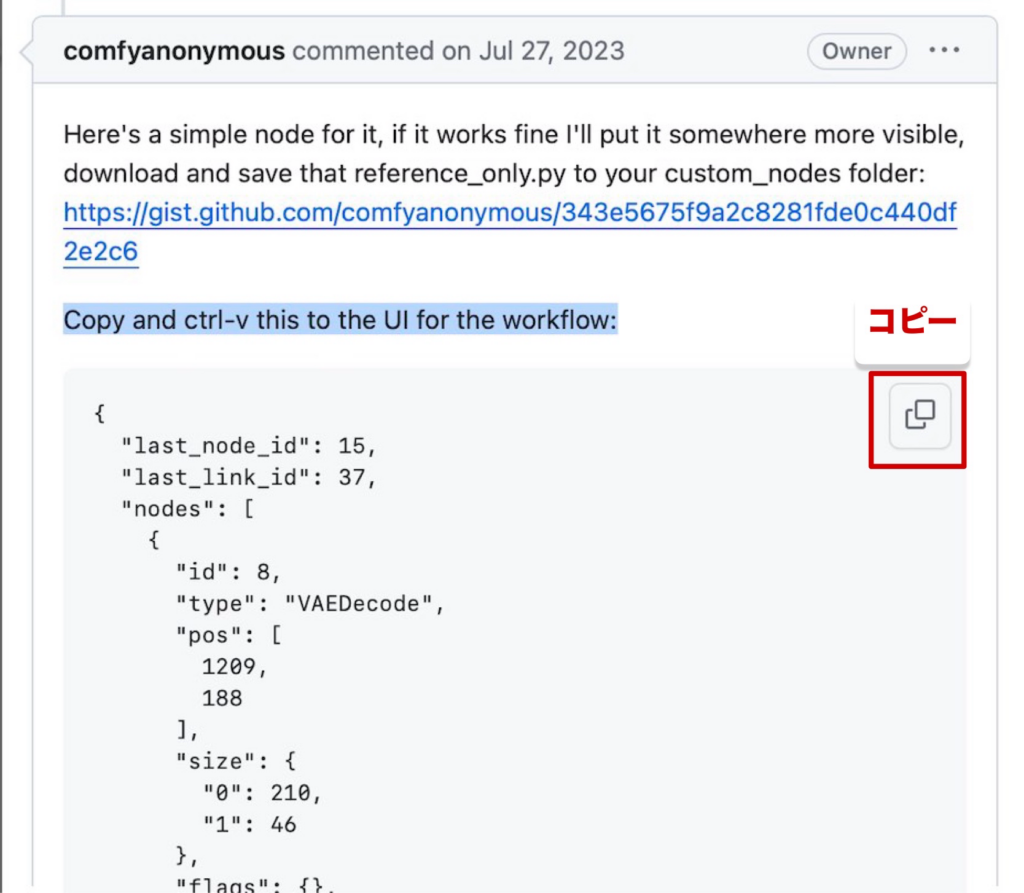Click the "pos": [ code line
Screen dimensions: 1024x893
229,636
